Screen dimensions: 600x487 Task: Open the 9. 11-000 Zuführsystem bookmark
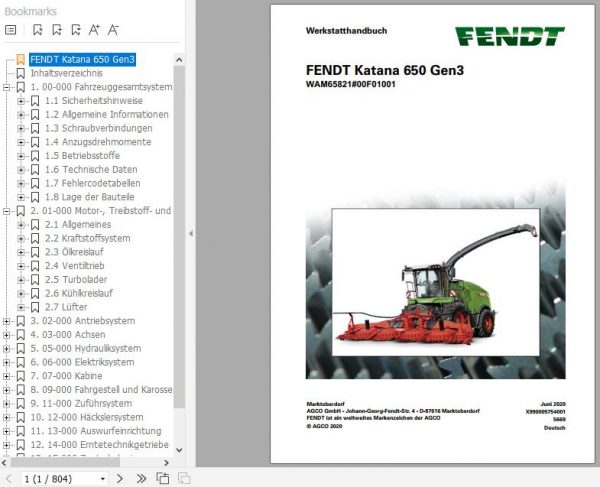point(81,404)
